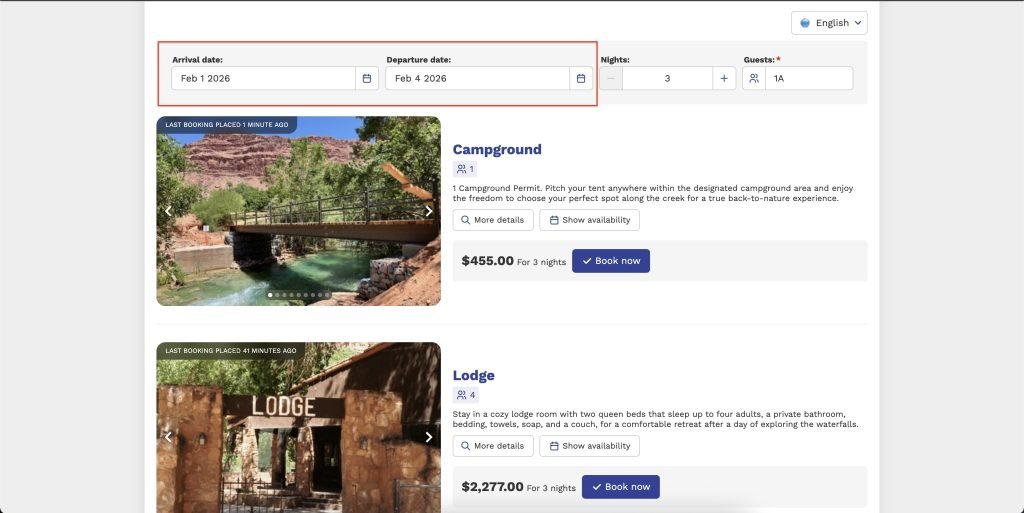Viewport: 1024px width, 513px height.
Task: Book the Lodge now
Action: [620, 487]
